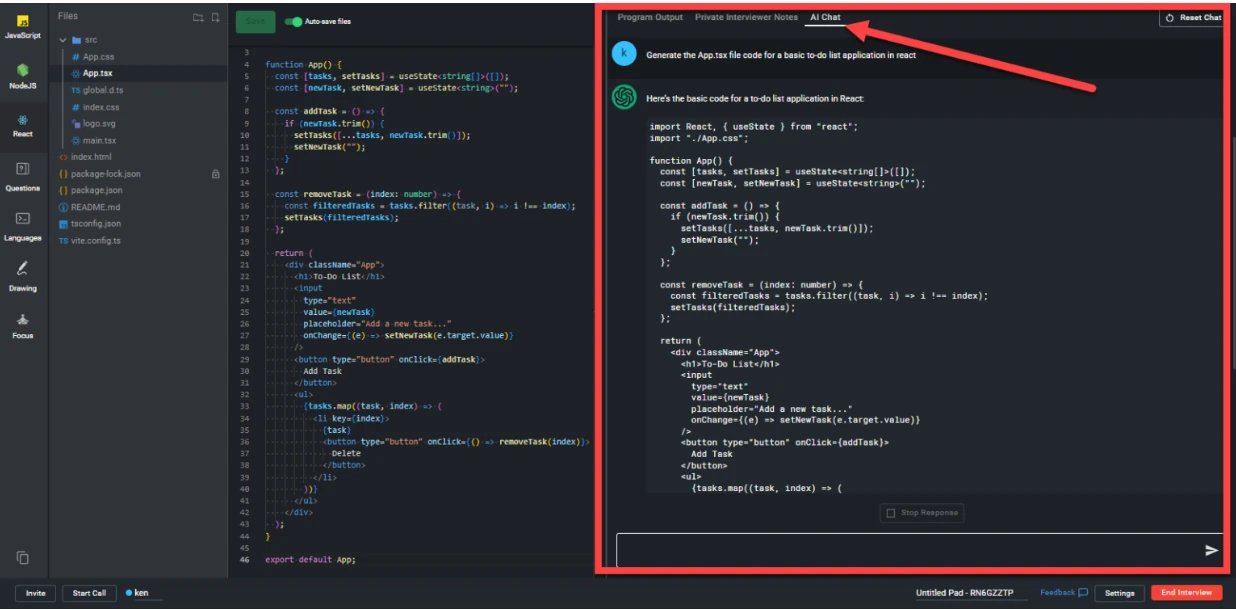
Task: Open the Questions panel
Action: click(23, 176)
